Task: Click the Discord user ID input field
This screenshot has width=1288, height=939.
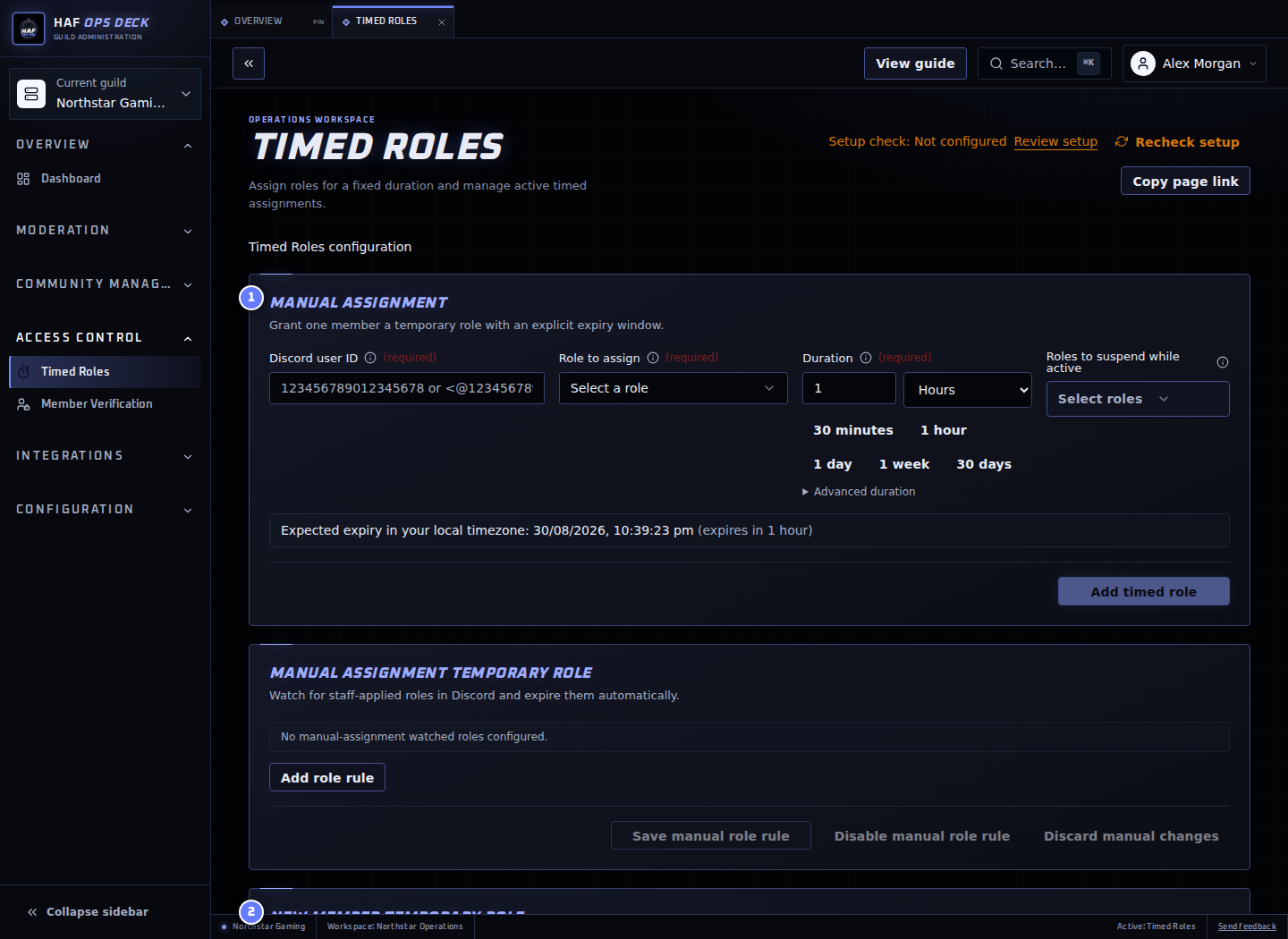Action: coord(407,388)
